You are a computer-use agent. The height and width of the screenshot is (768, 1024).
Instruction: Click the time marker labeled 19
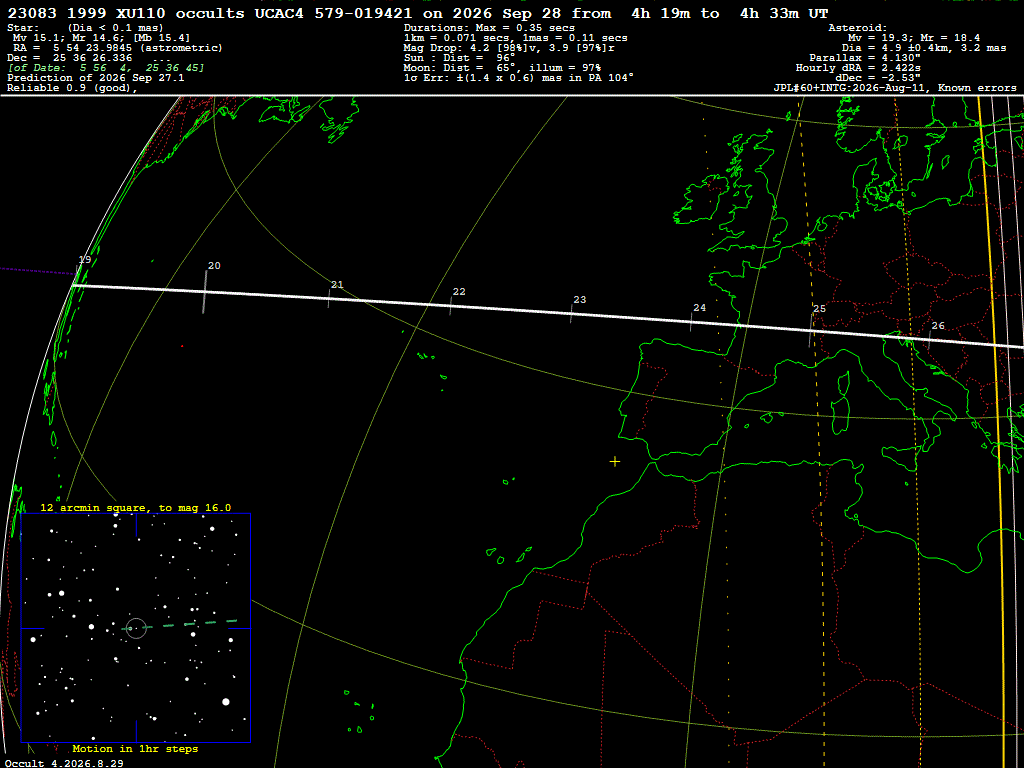[x=85, y=260]
